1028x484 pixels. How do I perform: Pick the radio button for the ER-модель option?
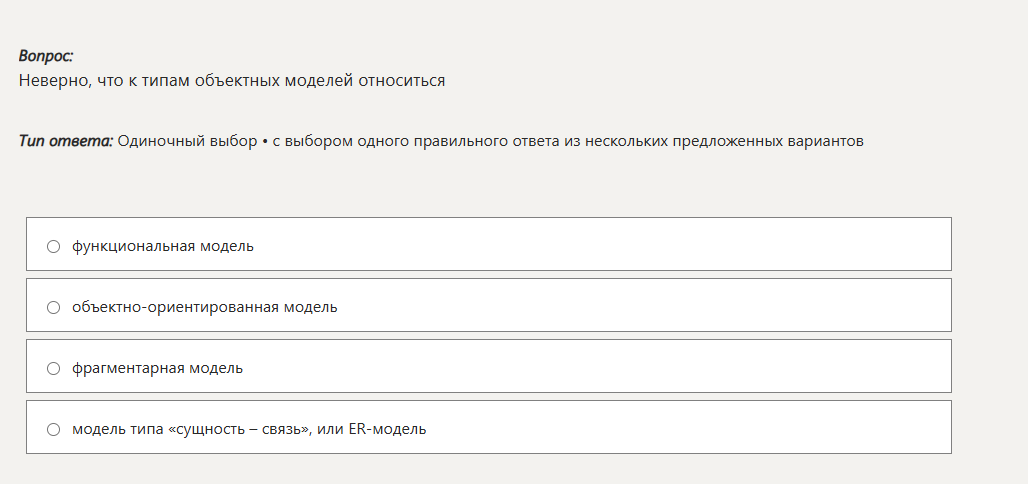click(54, 429)
